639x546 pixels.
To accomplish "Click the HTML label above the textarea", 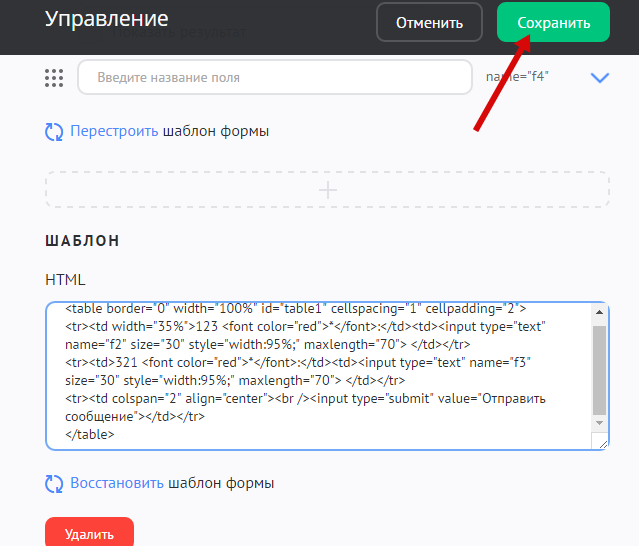I will coord(66,279).
